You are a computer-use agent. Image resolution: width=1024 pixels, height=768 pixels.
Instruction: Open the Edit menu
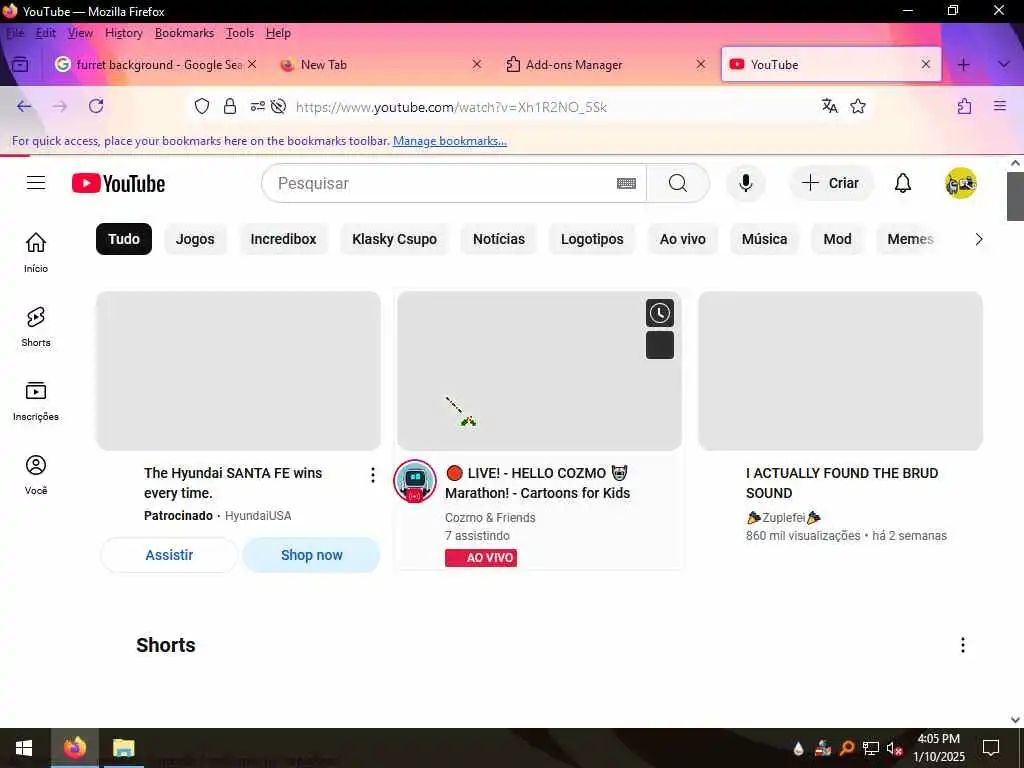coord(45,33)
